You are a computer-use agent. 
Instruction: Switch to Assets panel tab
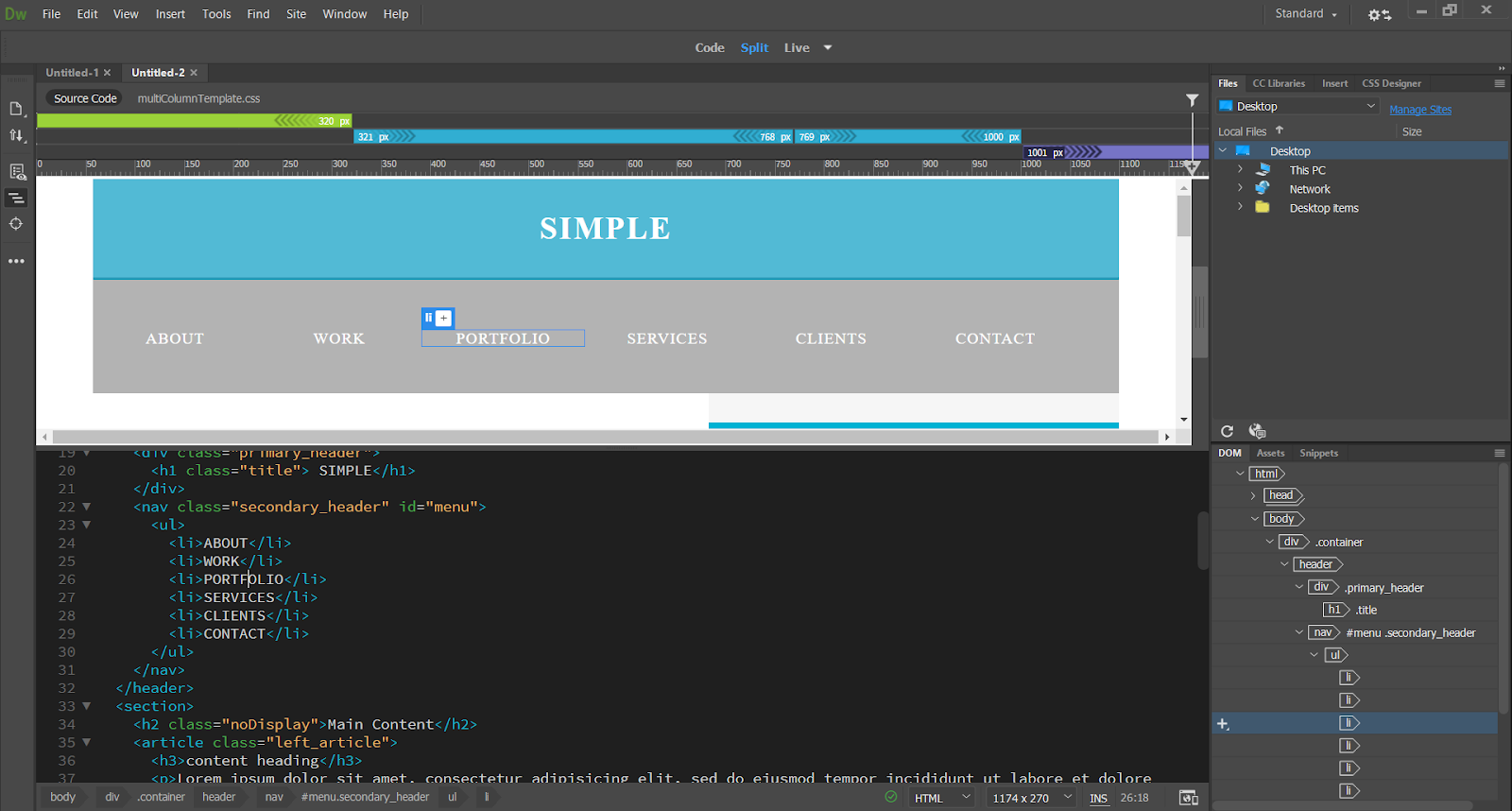(1270, 453)
